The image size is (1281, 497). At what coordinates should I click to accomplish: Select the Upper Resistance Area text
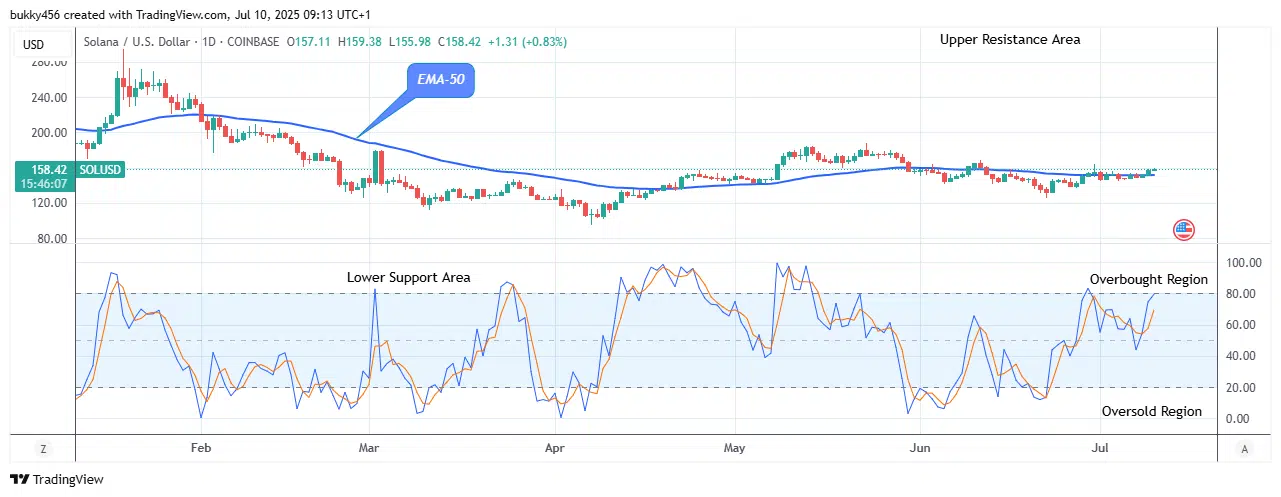(x=1009, y=40)
